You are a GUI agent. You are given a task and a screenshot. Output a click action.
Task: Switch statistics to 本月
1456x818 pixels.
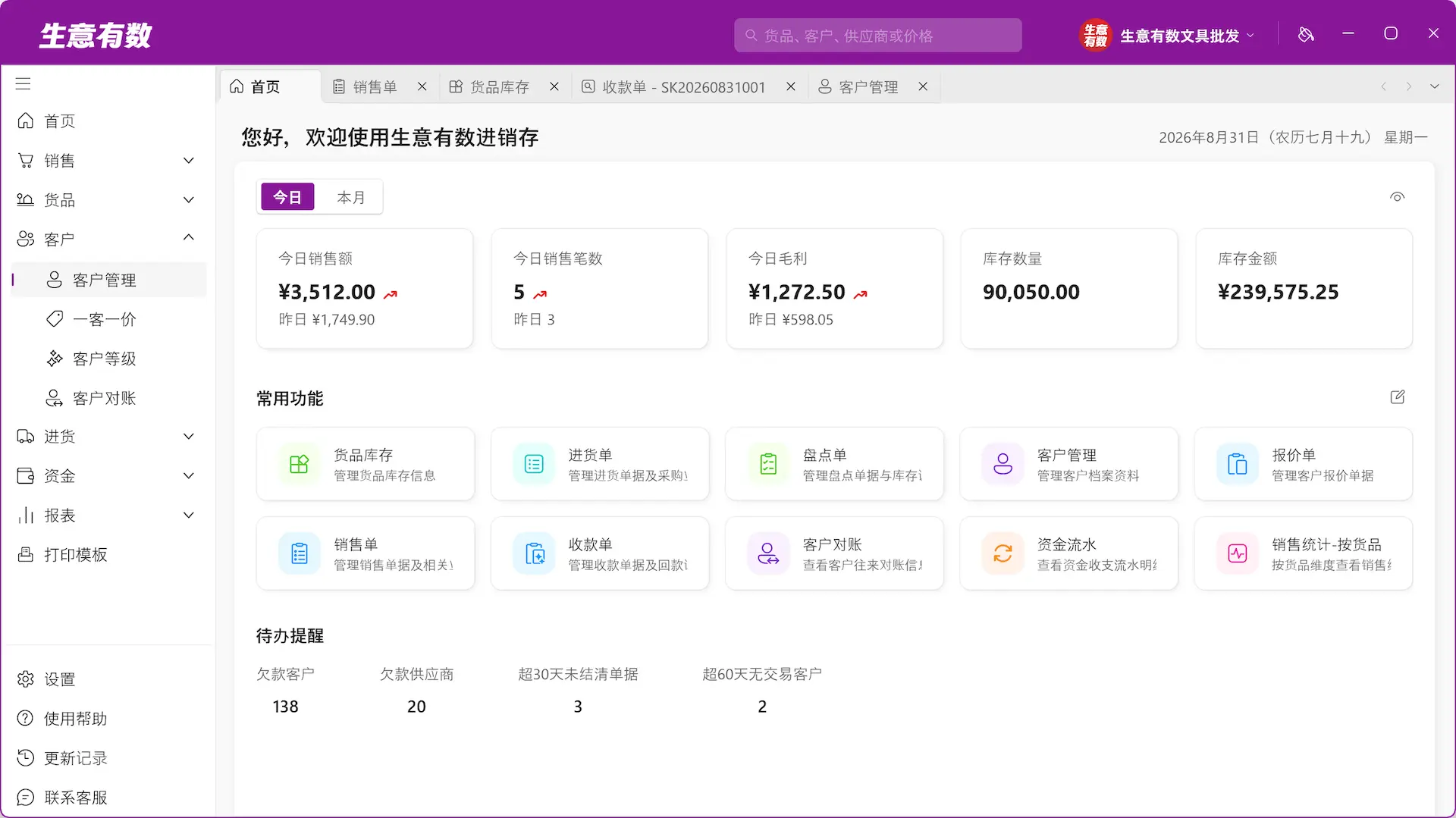tap(350, 197)
